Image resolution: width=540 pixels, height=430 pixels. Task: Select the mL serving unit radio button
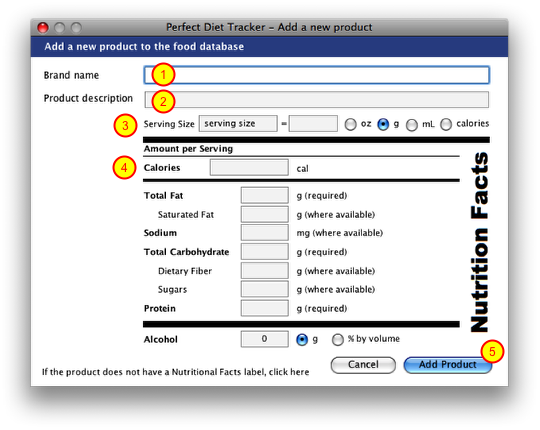(412, 125)
